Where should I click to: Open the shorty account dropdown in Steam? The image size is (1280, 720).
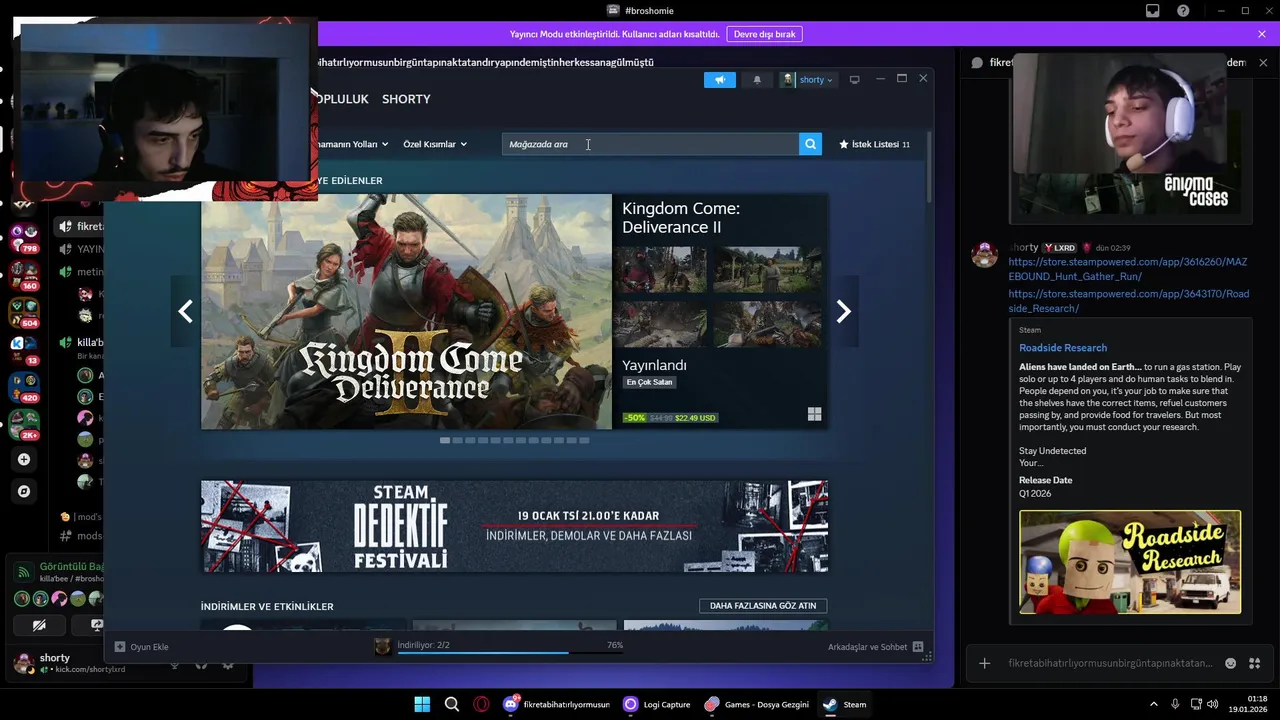tap(808, 80)
